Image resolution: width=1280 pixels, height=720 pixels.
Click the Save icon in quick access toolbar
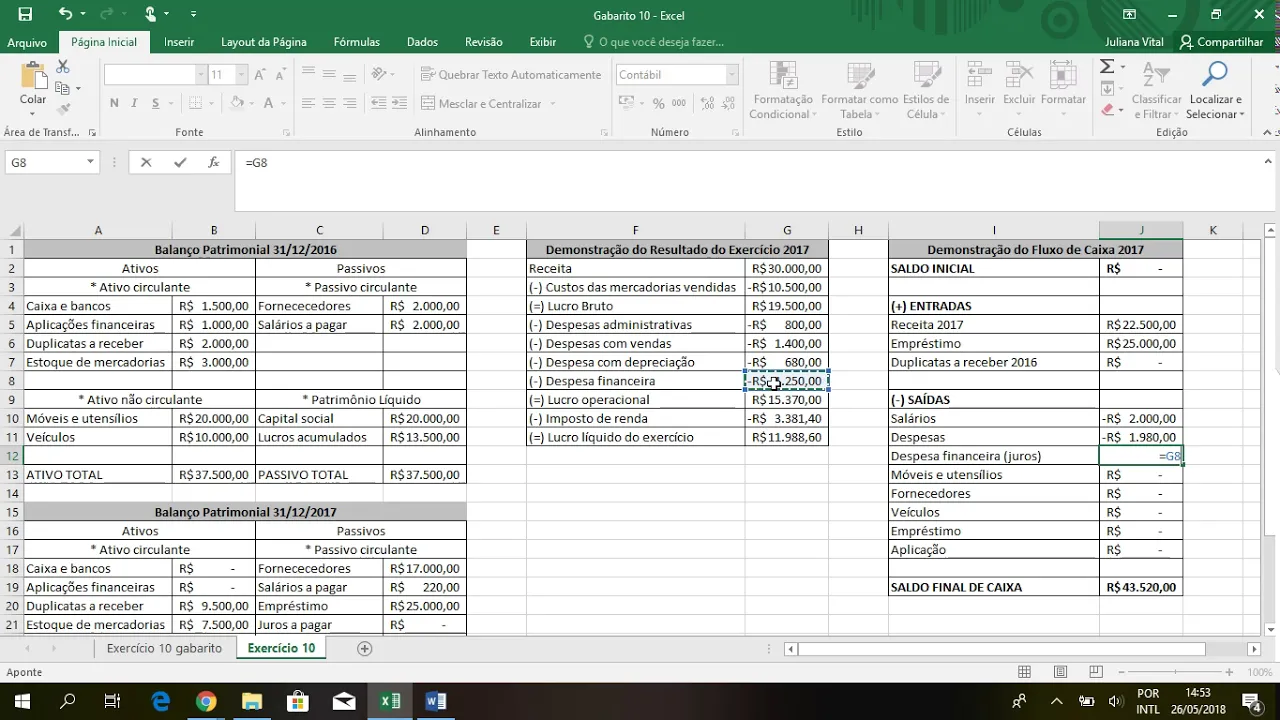pos(25,14)
